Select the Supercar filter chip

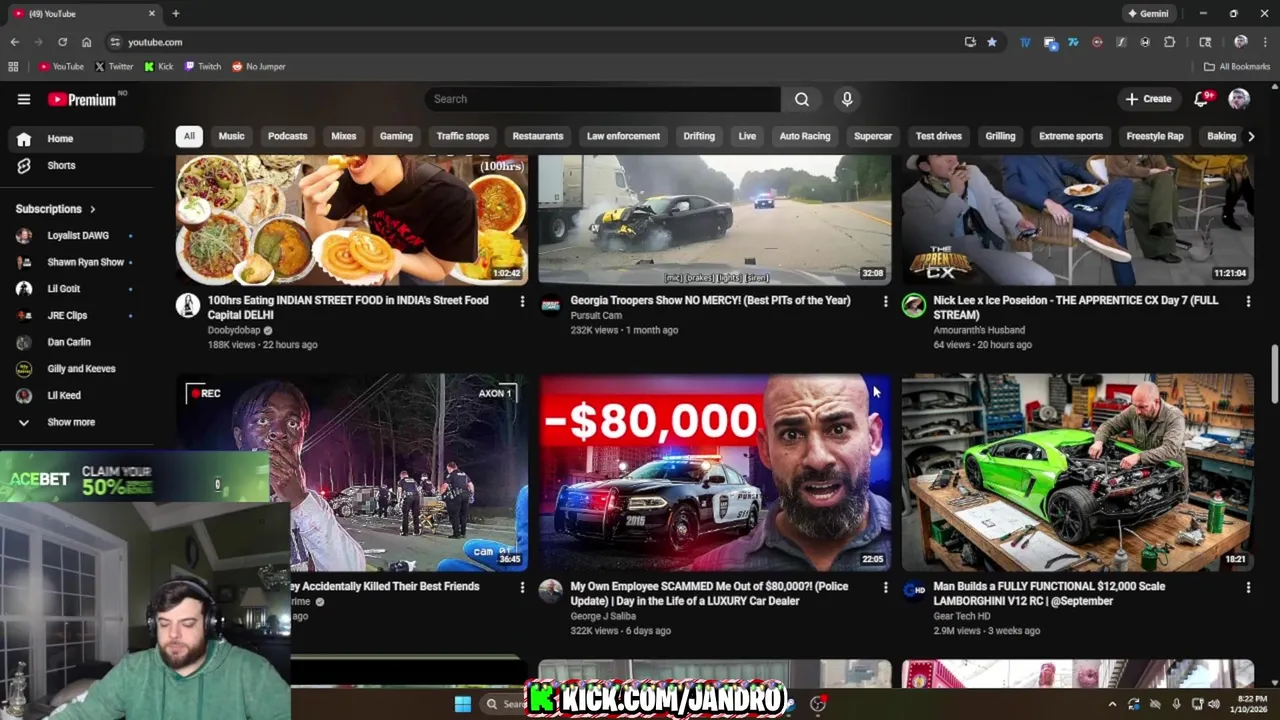coord(873,136)
